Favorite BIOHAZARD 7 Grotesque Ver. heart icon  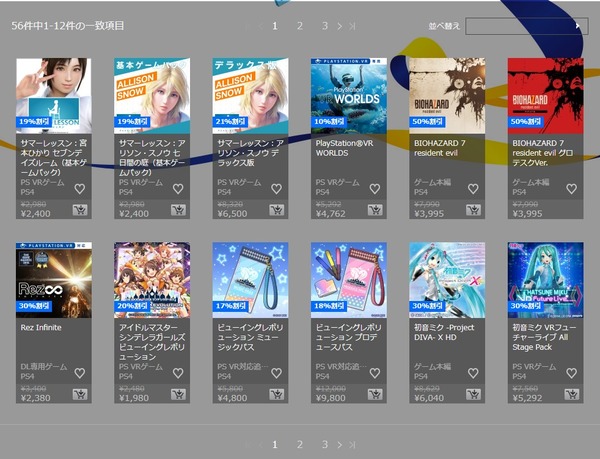click(x=571, y=189)
